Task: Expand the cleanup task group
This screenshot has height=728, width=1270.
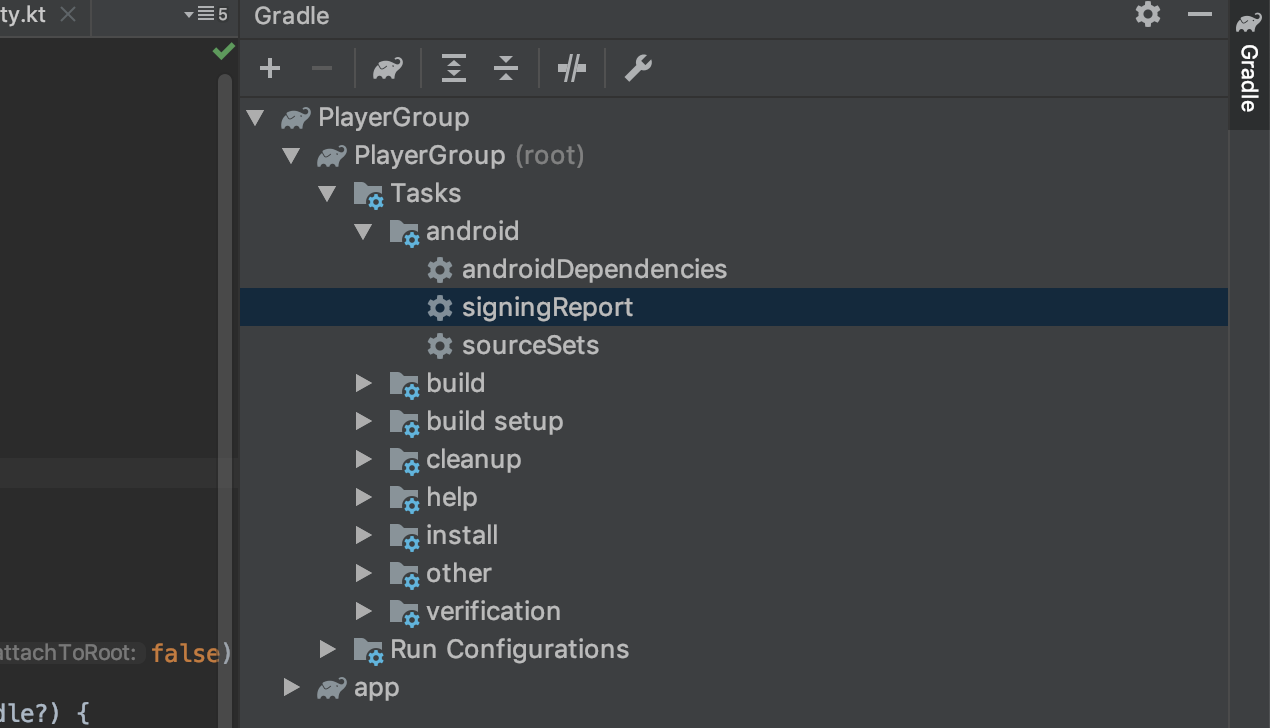Action: click(x=364, y=459)
